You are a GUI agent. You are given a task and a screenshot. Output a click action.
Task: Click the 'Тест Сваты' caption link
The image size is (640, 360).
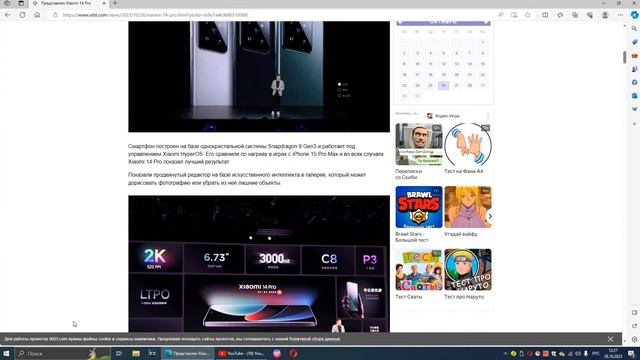pyautogui.click(x=409, y=297)
